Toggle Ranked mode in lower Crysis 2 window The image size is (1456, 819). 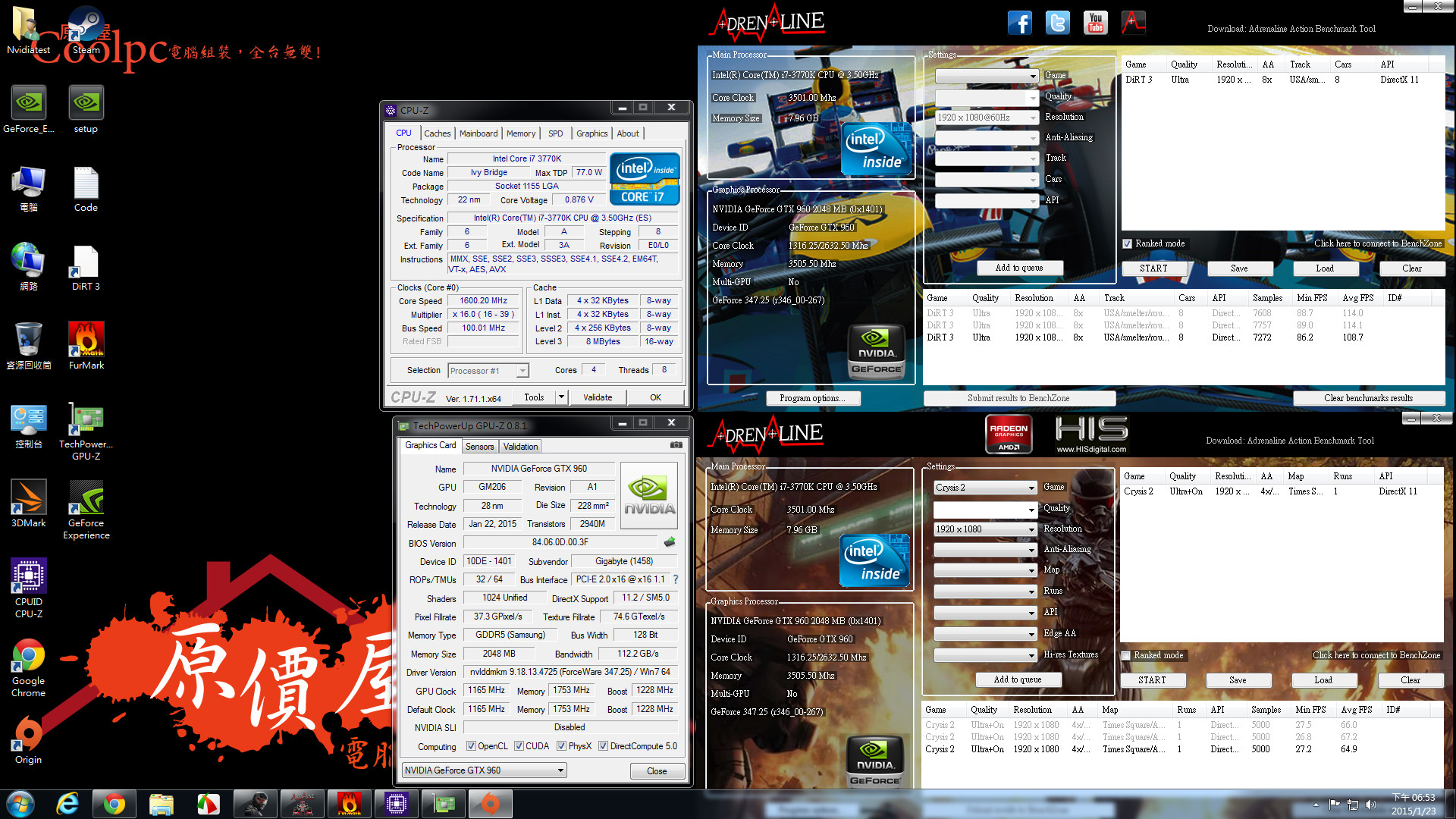point(1126,655)
